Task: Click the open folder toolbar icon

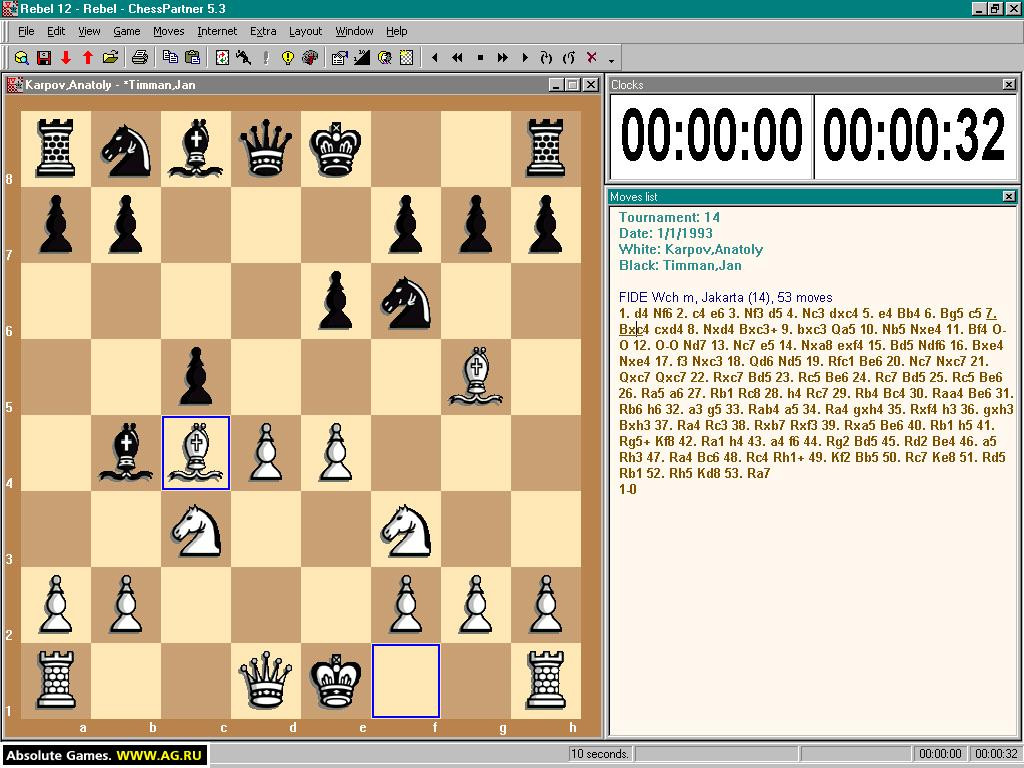Action: (x=110, y=57)
